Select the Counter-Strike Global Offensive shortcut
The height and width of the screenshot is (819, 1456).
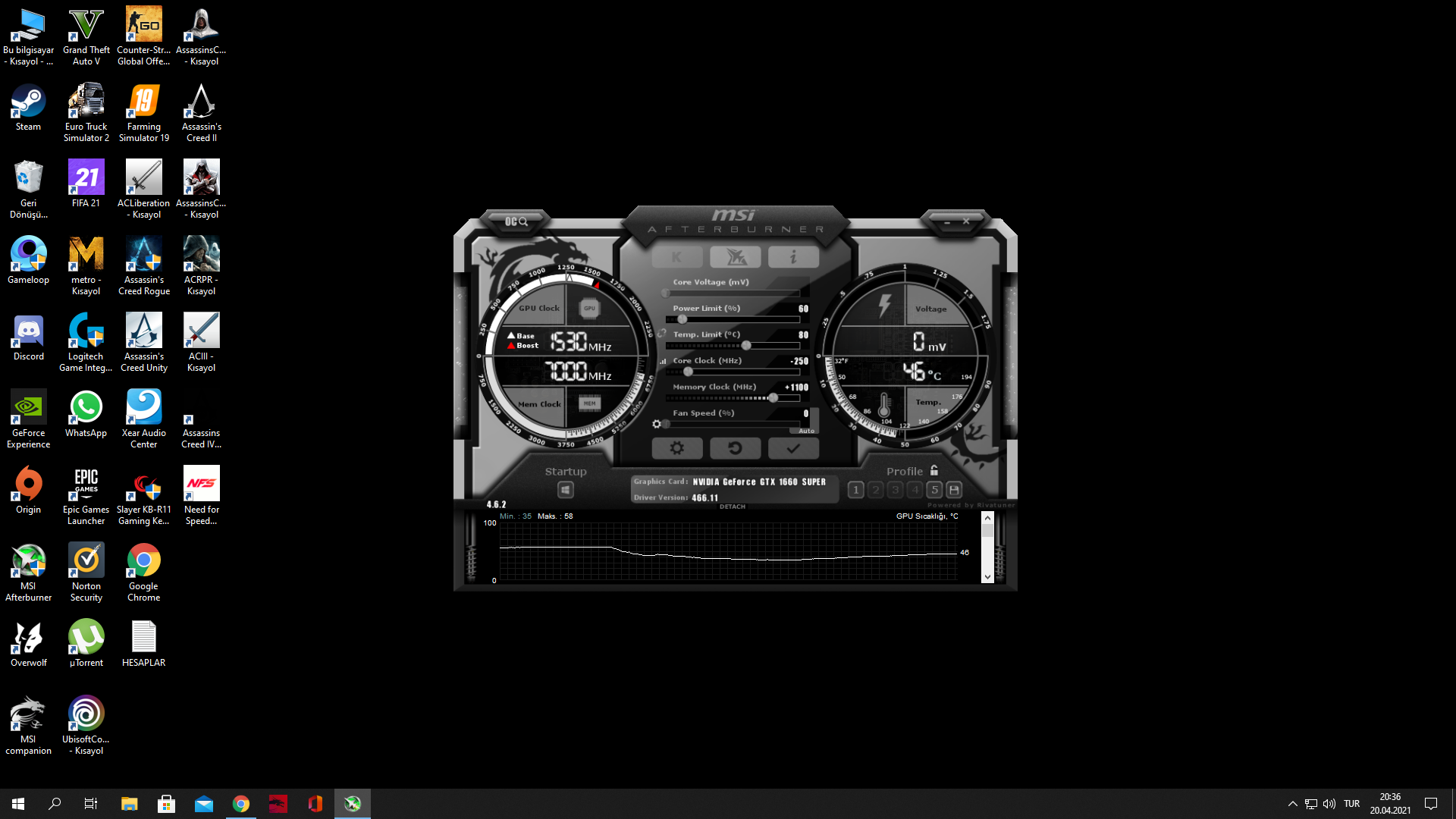(x=143, y=37)
